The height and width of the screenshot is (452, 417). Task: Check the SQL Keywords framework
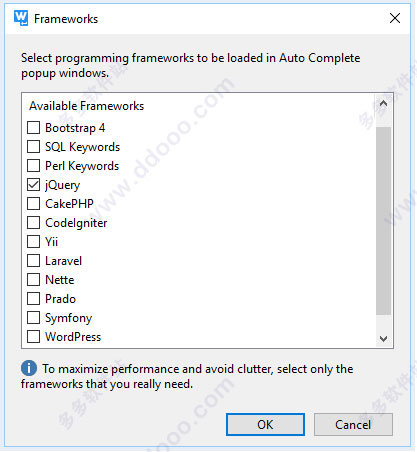point(33,147)
